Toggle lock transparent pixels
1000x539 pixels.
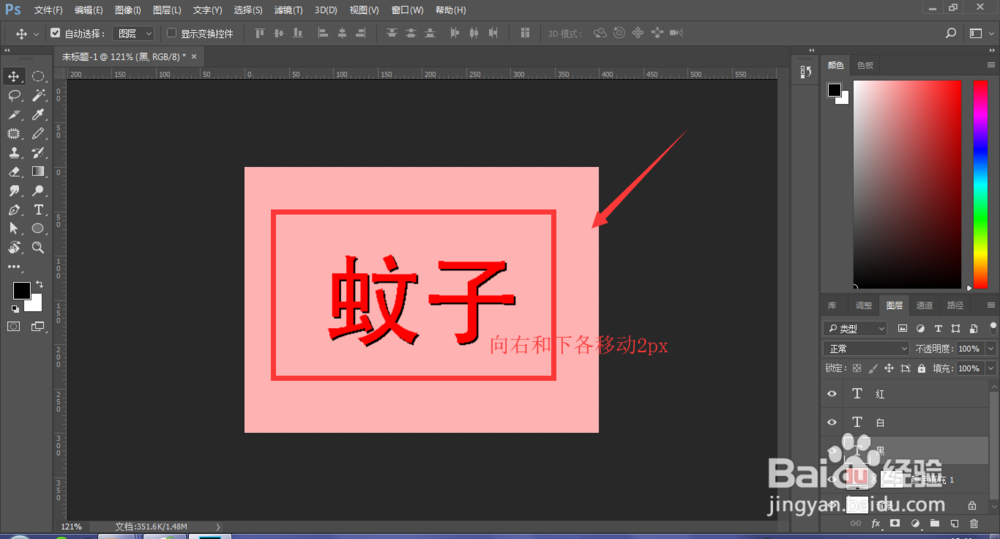(x=857, y=368)
